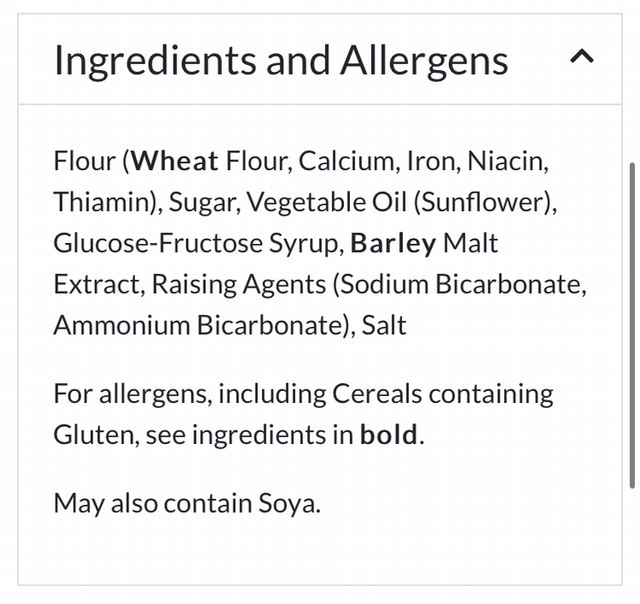Click the word "bold" in allergens note
The width and height of the screenshot is (640, 604).
click(389, 435)
